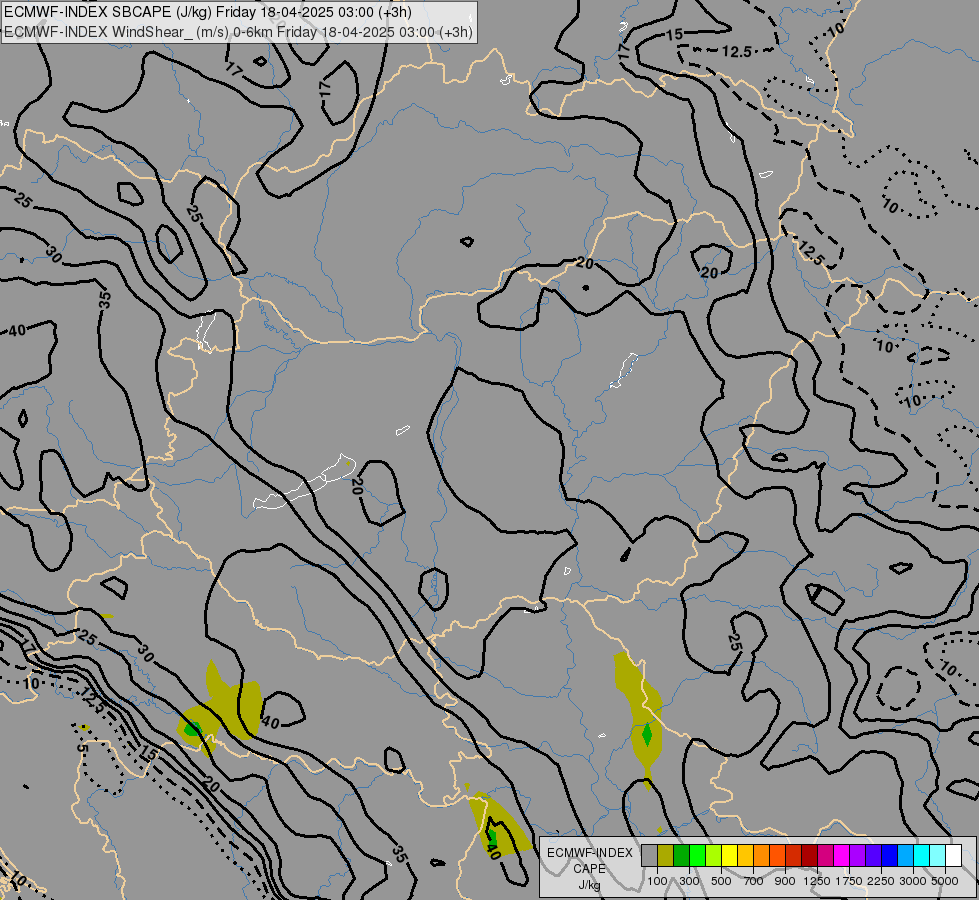
Task: Pick the indigo legend swatch
Action: tap(873, 856)
